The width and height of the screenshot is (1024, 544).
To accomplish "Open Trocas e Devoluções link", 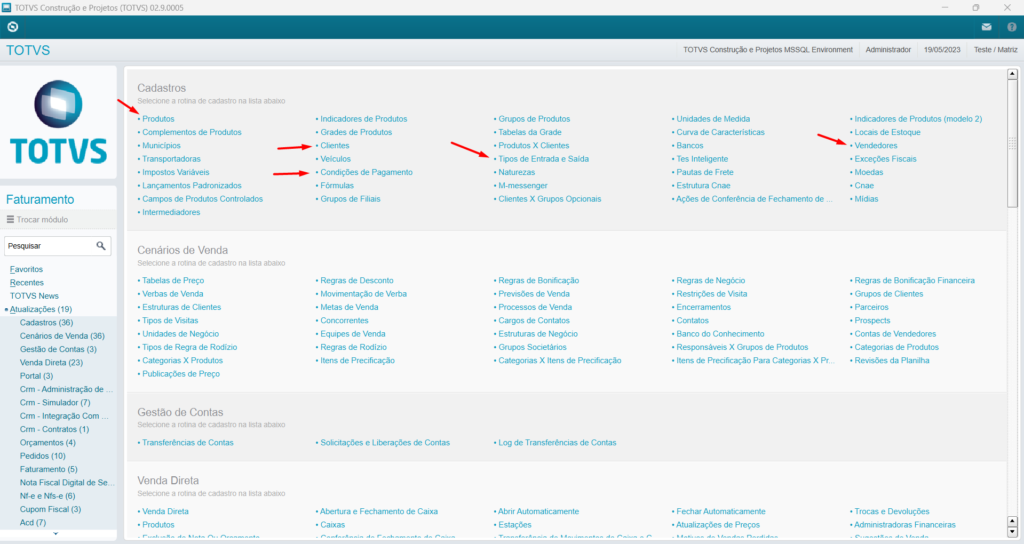I will [x=891, y=511].
